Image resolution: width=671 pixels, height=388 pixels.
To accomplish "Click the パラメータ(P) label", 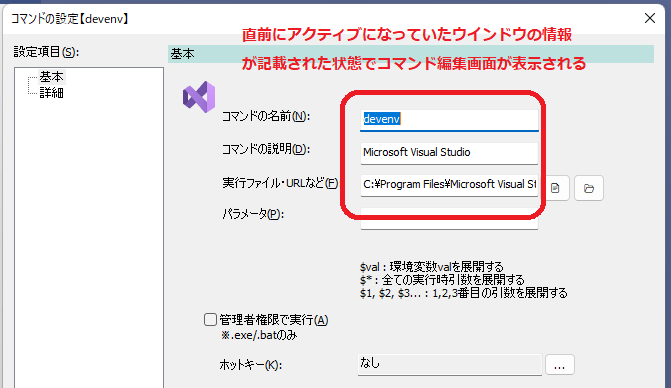I will tap(252, 214).
